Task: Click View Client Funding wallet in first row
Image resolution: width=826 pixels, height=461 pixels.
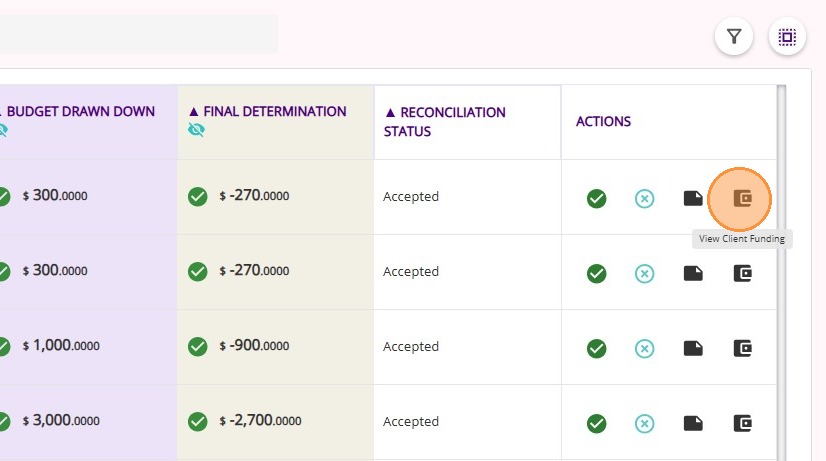Action: click(x=741, y=198)
